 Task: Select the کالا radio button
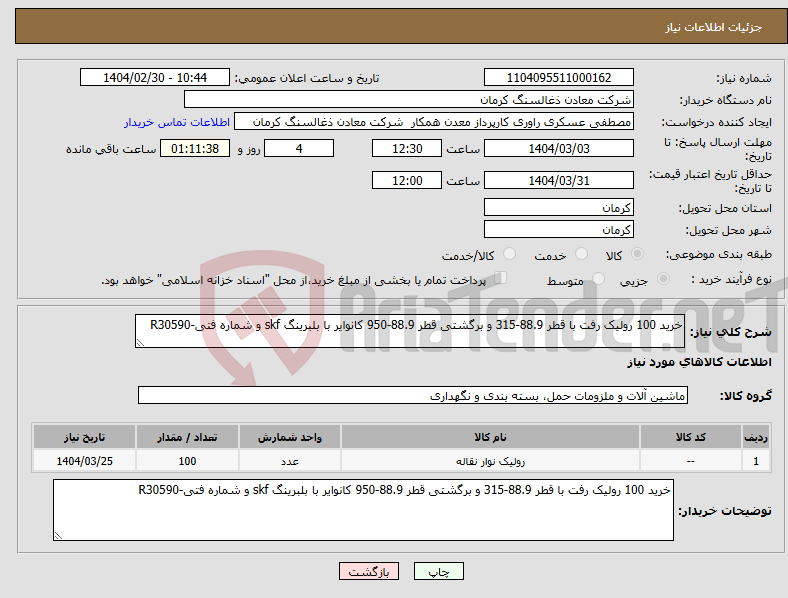pos(637,254)
